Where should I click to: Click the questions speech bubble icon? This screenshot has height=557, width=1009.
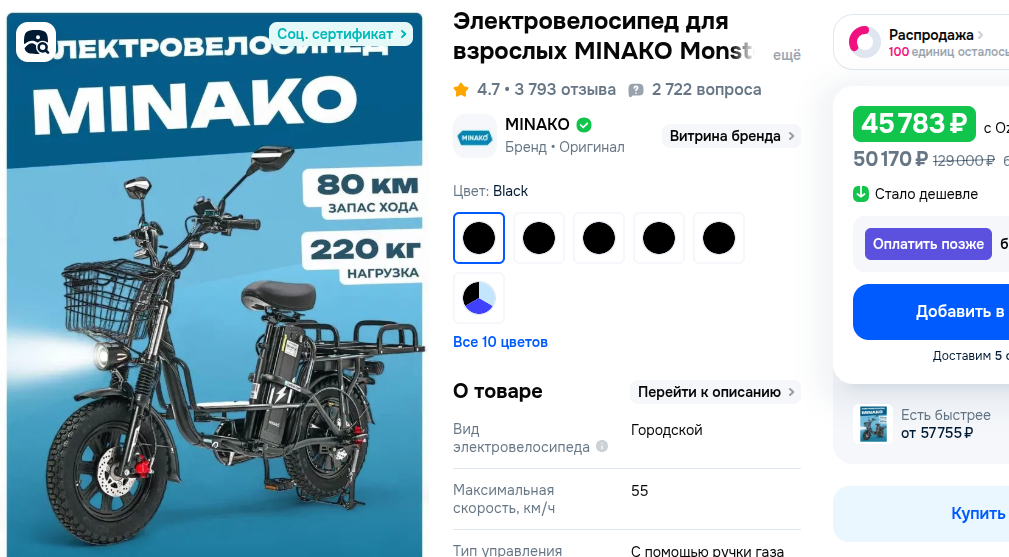tap(636, 90)
